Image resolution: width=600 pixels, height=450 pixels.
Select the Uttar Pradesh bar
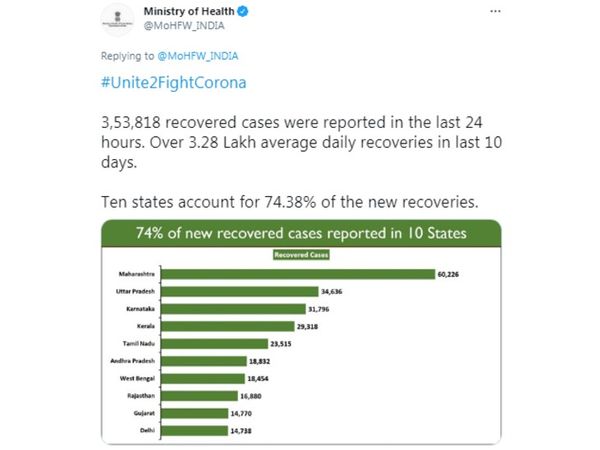(240, 292)
